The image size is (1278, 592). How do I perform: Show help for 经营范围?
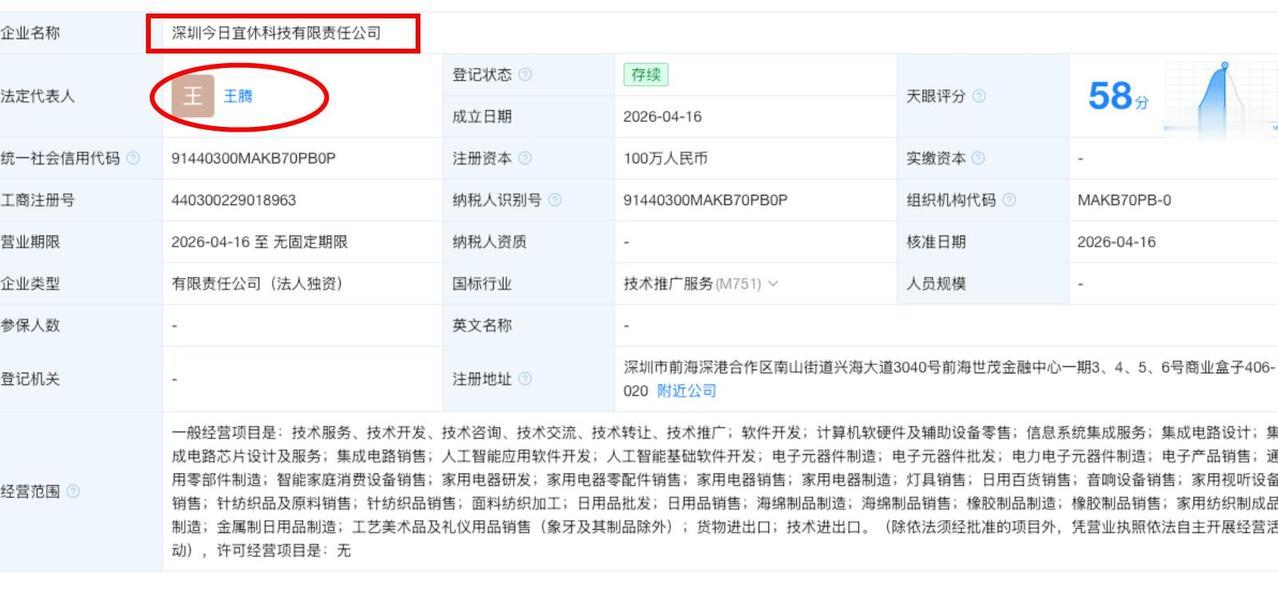[73, 491]
